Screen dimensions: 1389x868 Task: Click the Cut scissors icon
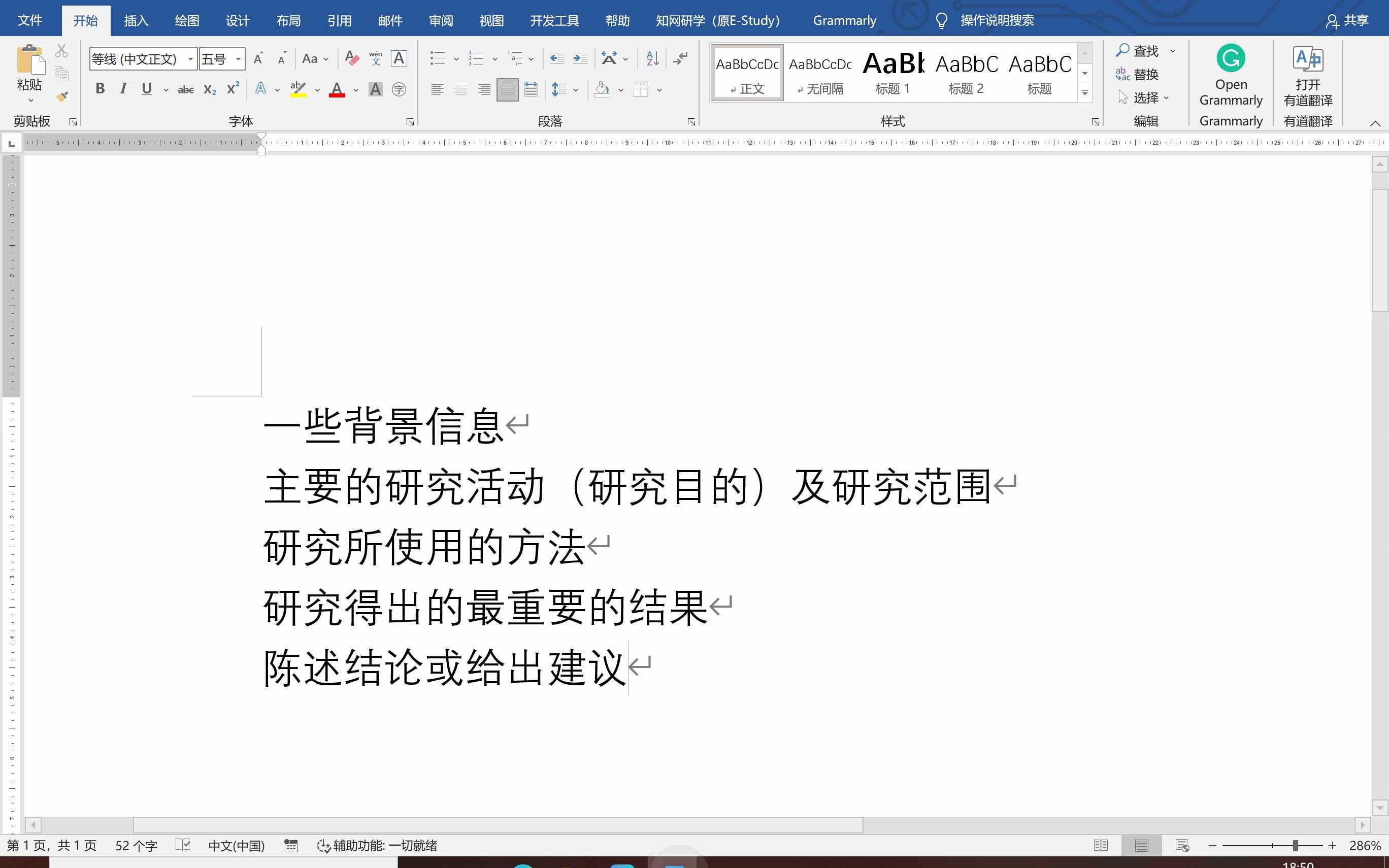(61, 51)
